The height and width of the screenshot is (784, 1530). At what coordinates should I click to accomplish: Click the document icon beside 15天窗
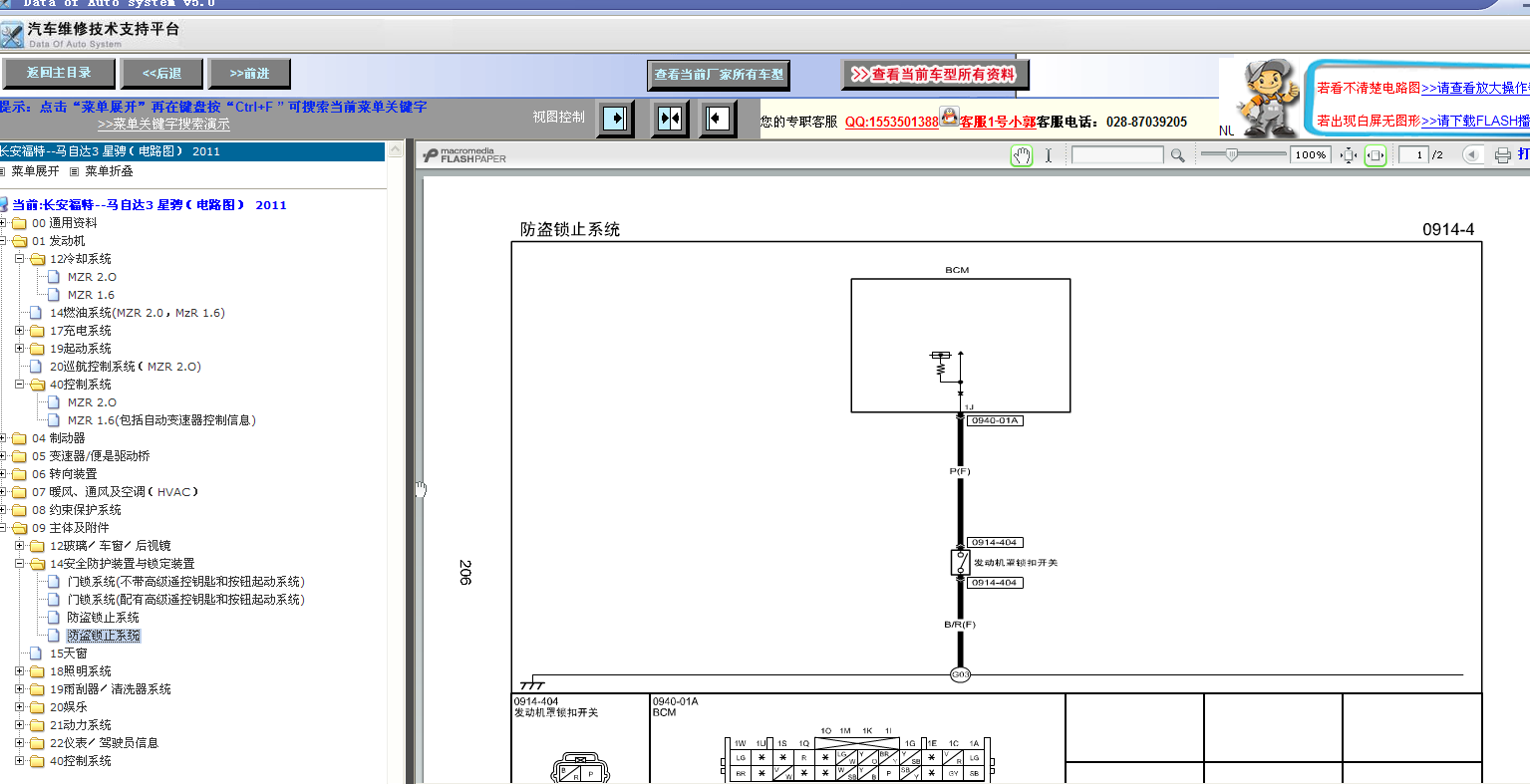click(37, 653)
